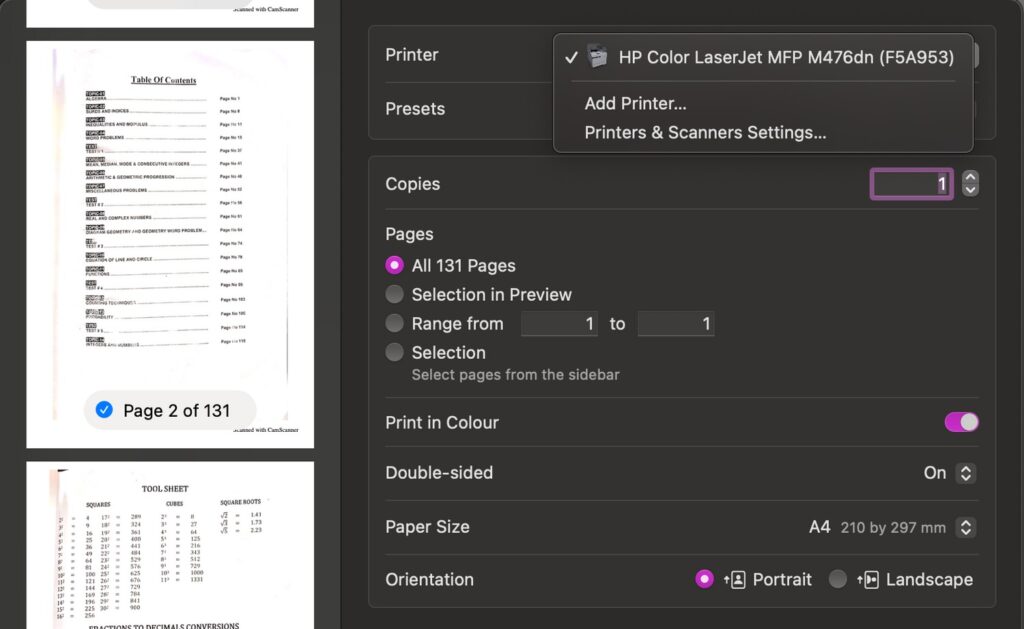Toggle the Page 2 of 131 checkmark
Image resolution: width=1024 pixels, height=629 pixels.
tap(104, 410)
